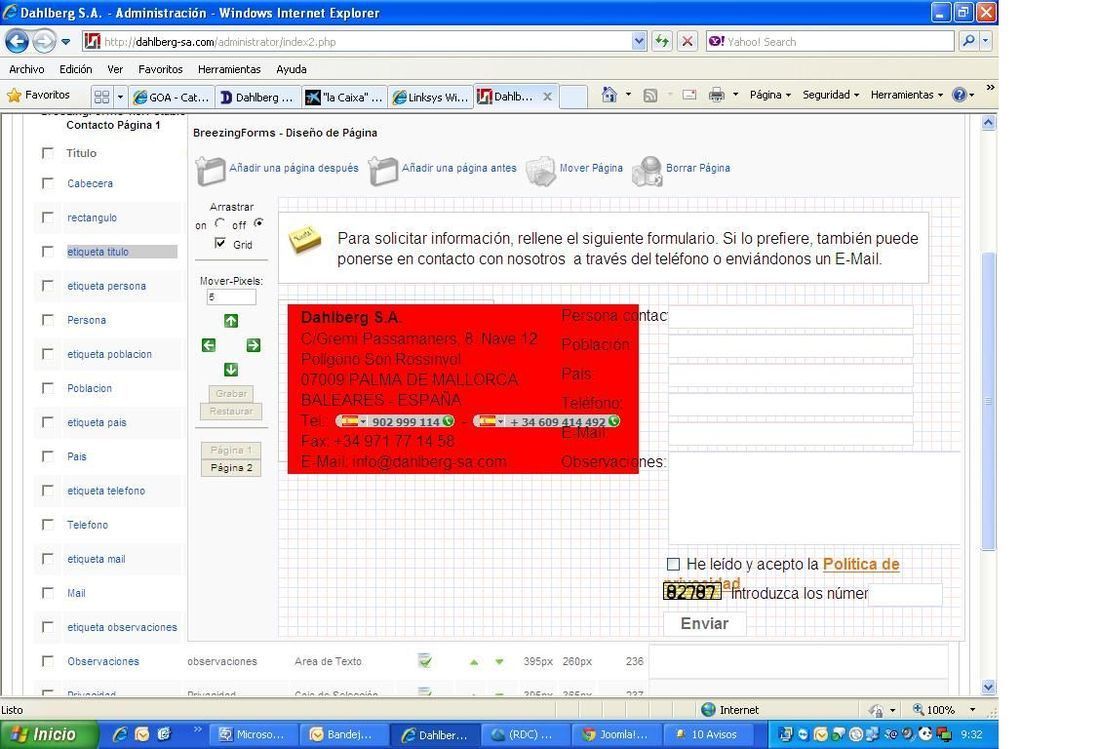Open the Quick Tabs dropdown arrow
This screenshot has width=1100, height=749.
(120, 97)
